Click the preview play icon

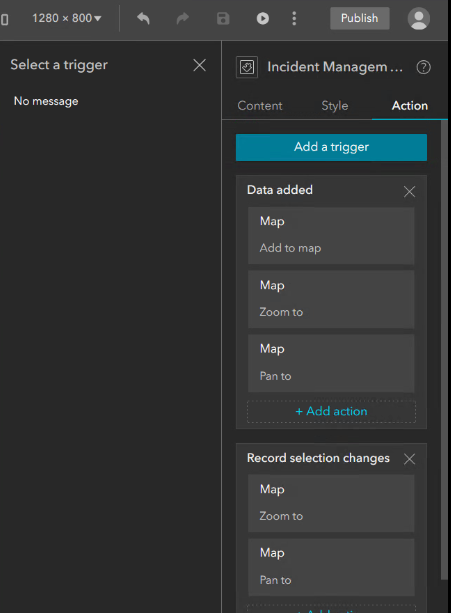click(263, 18)
